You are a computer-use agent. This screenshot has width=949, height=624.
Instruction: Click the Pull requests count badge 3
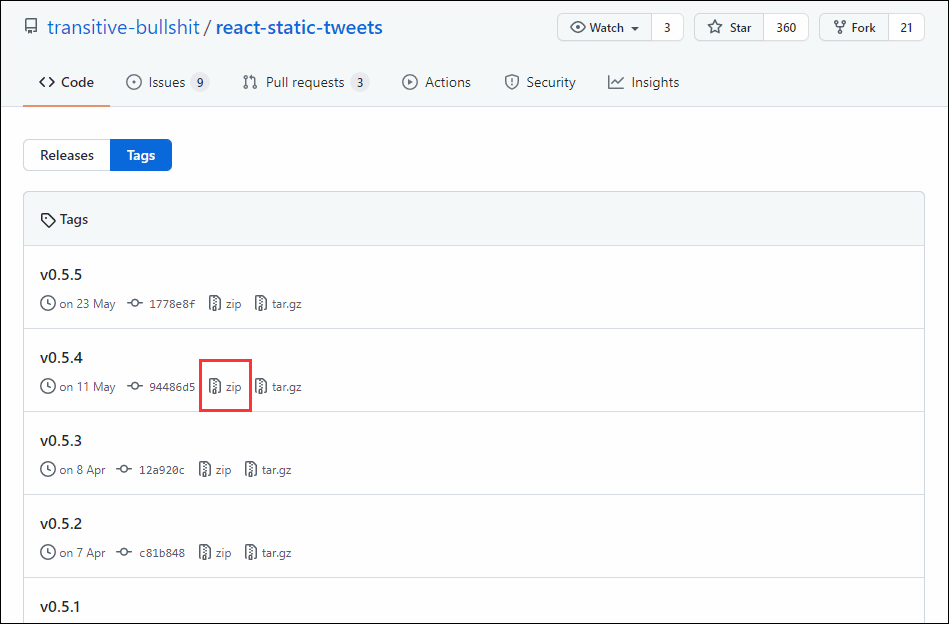point(360,82)
